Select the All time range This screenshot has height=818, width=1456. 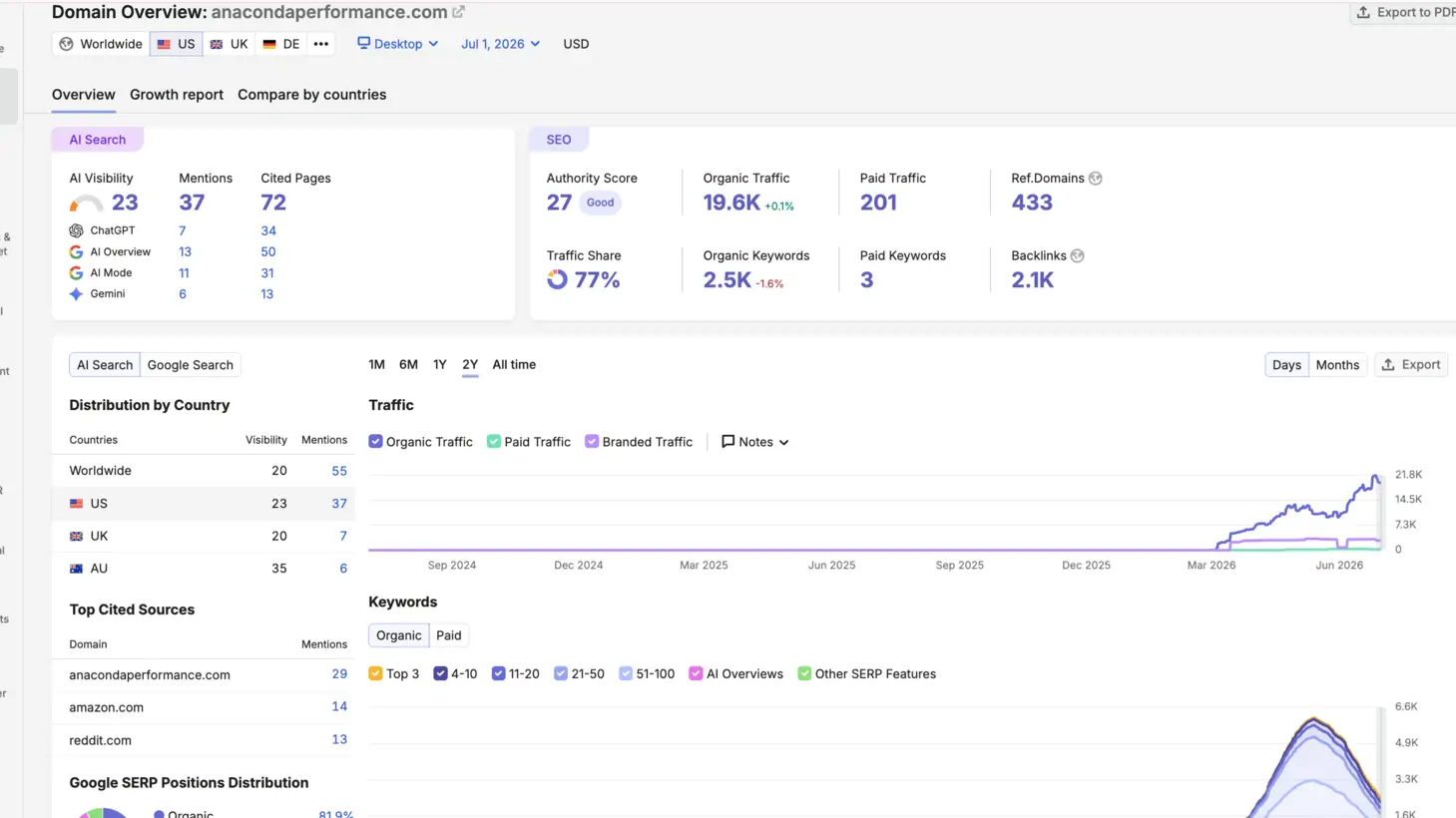(x=514, y=365)
